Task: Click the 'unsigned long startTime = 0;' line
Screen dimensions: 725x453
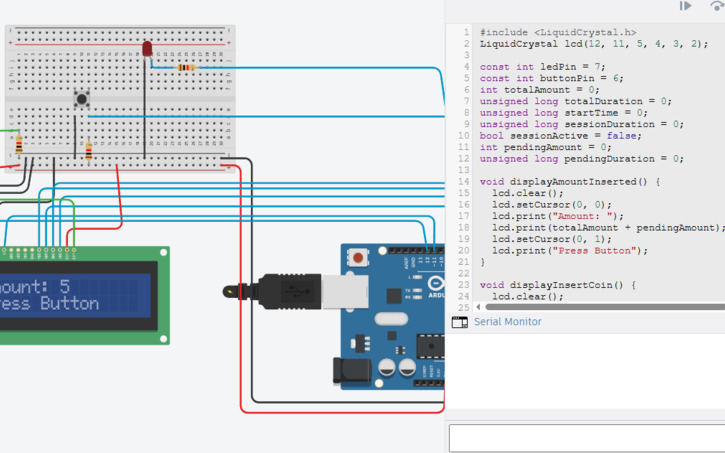Action: (564, 113)
